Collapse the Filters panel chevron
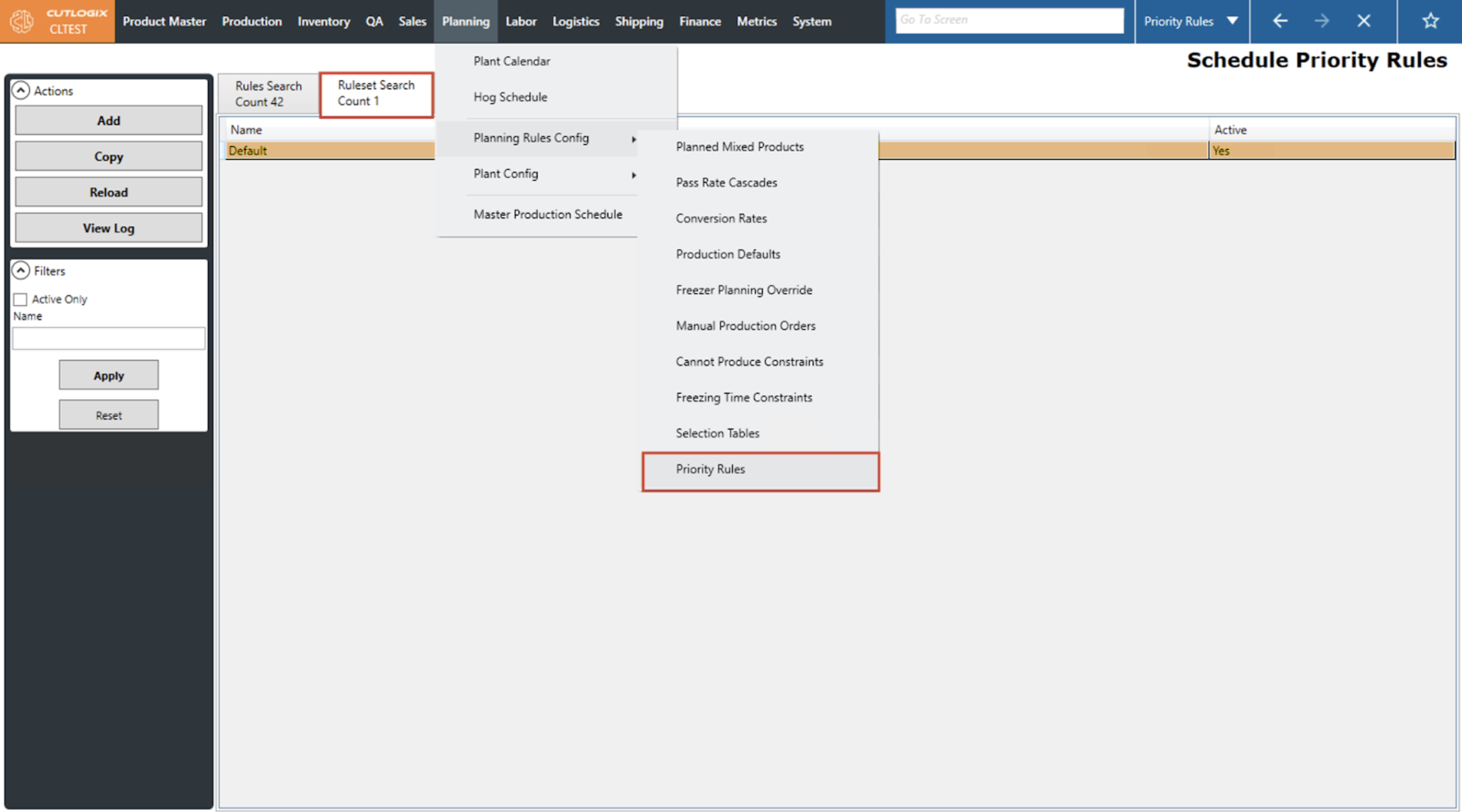This screenshot has width=1462, height=812. (x=21, y=270)
